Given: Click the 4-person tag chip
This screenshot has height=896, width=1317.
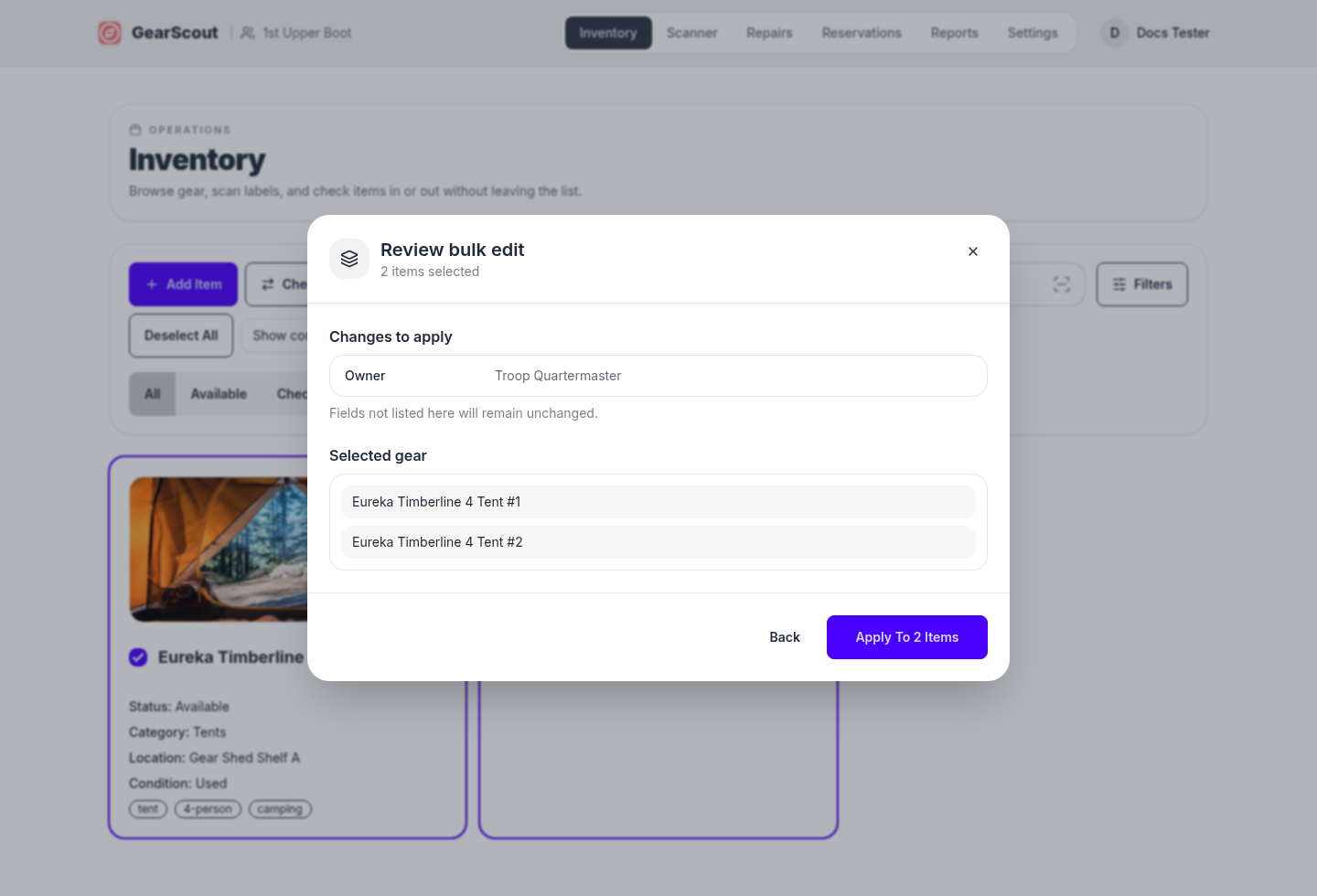Looking at the screenshot, I should pyautogui.click(x=208, y=809).
